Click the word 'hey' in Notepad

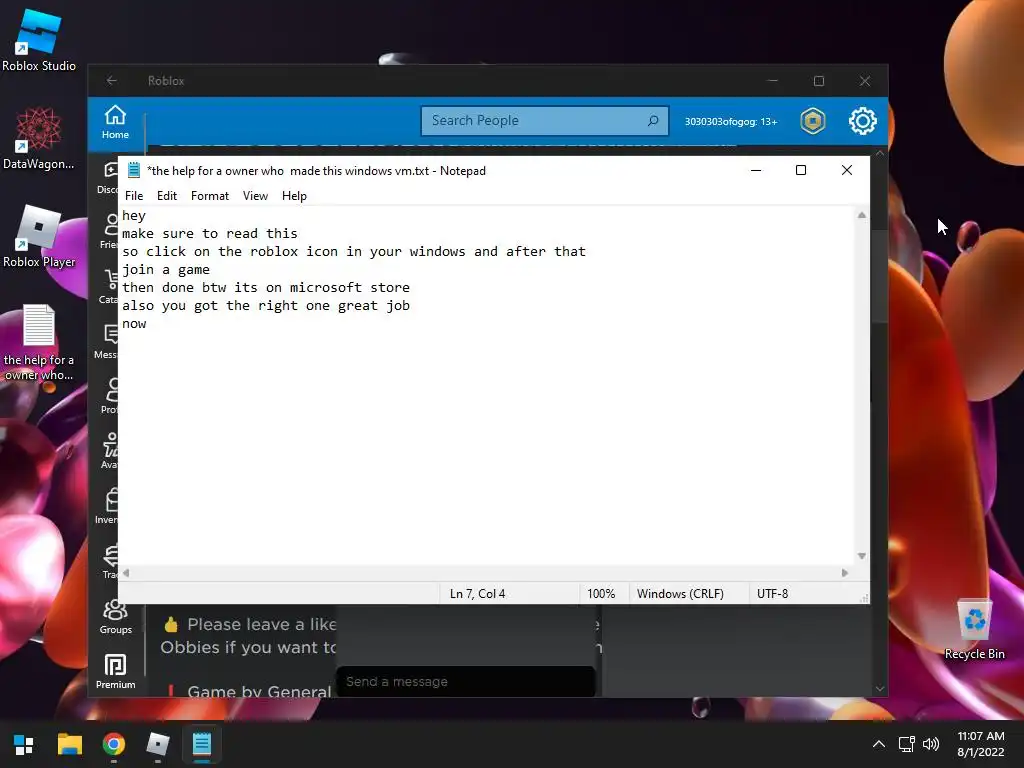click(134, 216)
